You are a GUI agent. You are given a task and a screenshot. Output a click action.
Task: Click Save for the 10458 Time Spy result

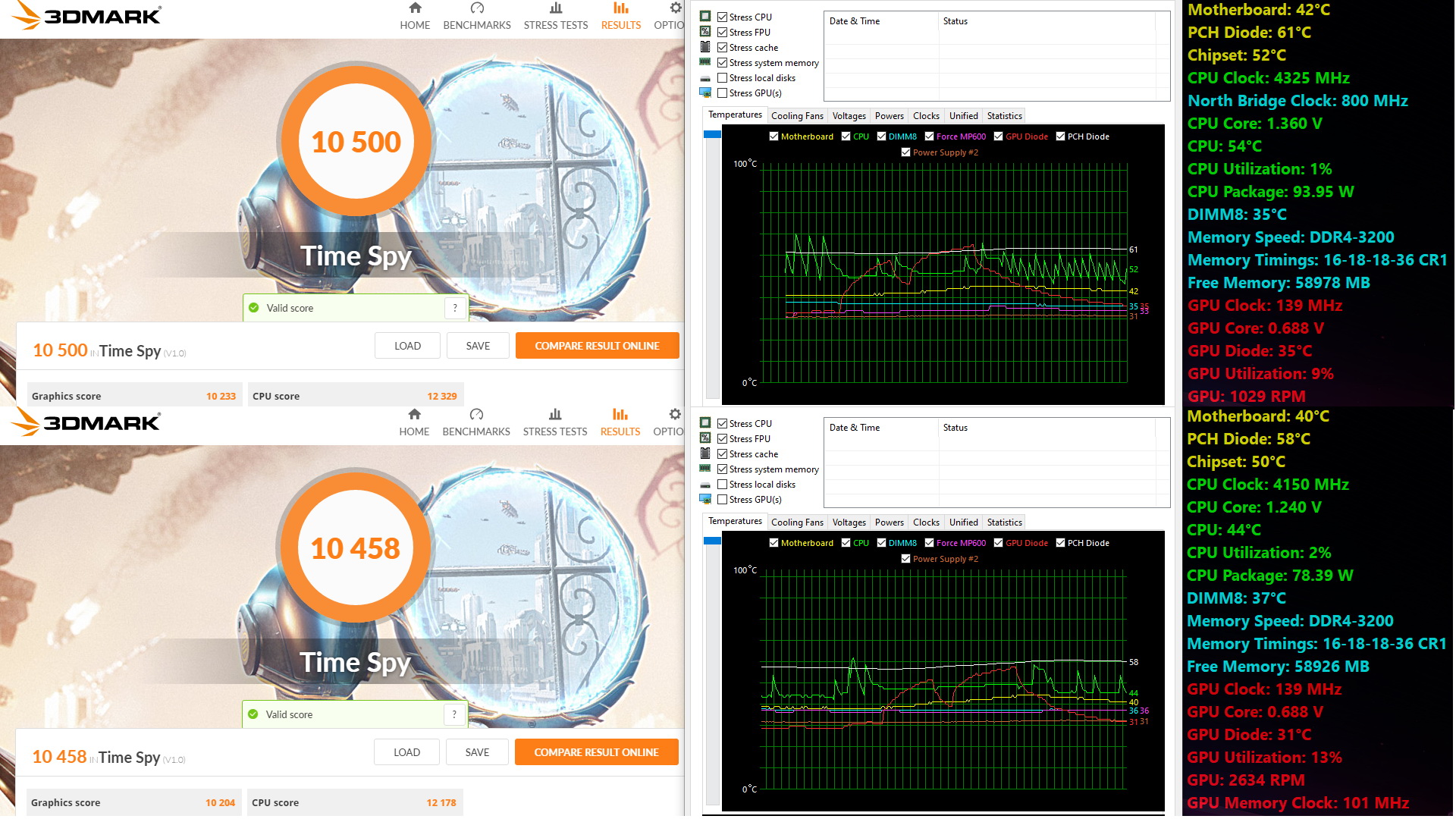[x=477, y=752]
